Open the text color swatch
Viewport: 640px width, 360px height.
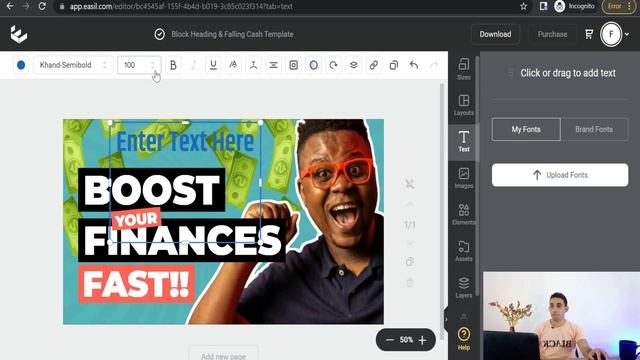point(21,65)
